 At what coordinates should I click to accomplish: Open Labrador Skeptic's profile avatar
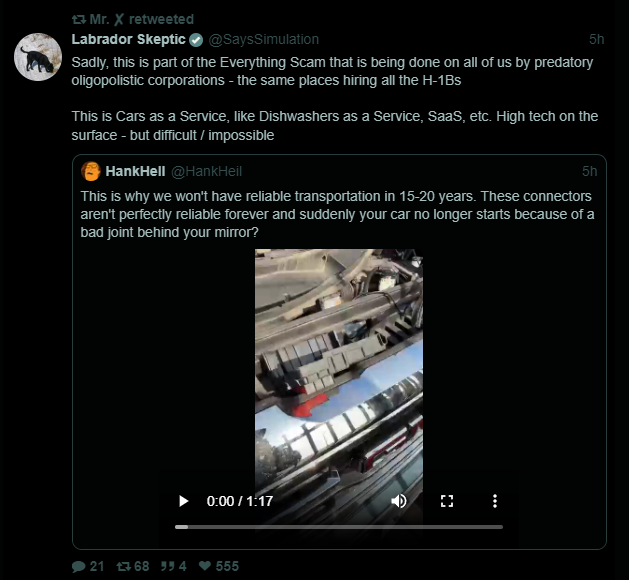pyautogui.click(x=38, y=57)
